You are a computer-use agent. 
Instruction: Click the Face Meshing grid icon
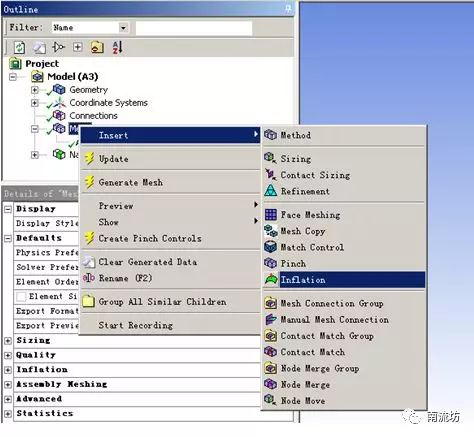point(270,215)
